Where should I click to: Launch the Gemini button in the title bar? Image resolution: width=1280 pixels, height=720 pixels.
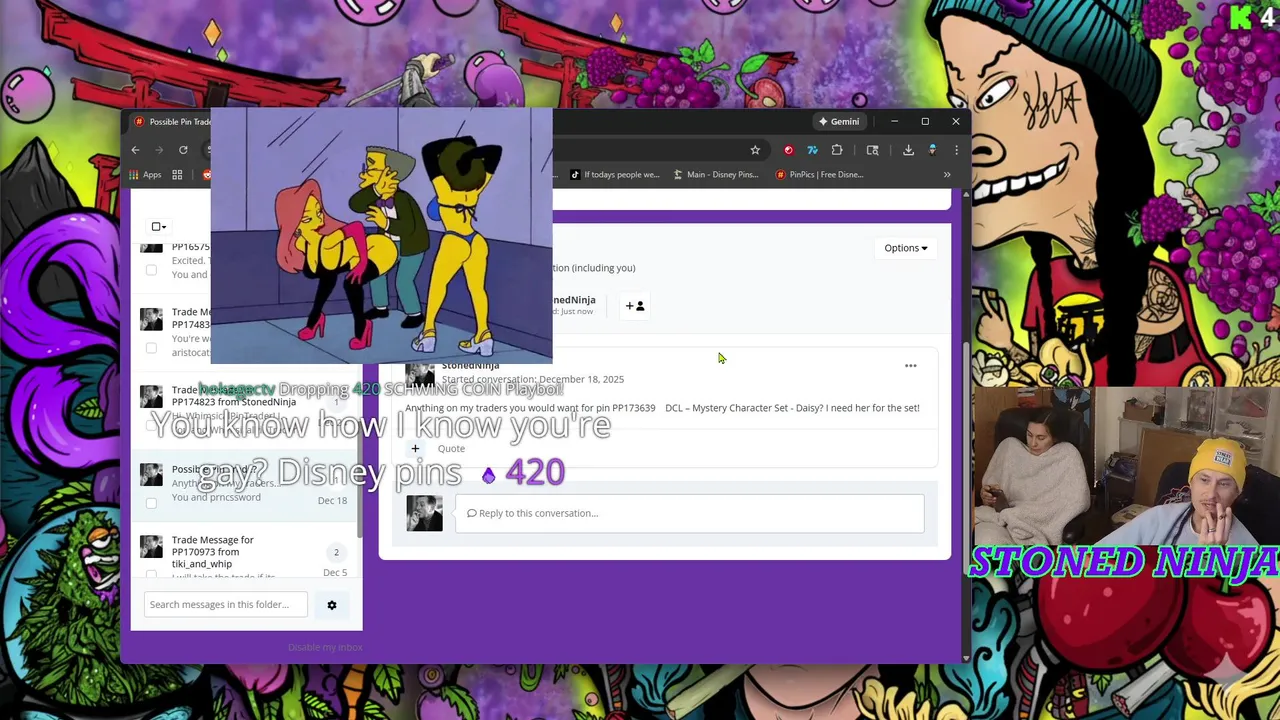click(838, 122)
